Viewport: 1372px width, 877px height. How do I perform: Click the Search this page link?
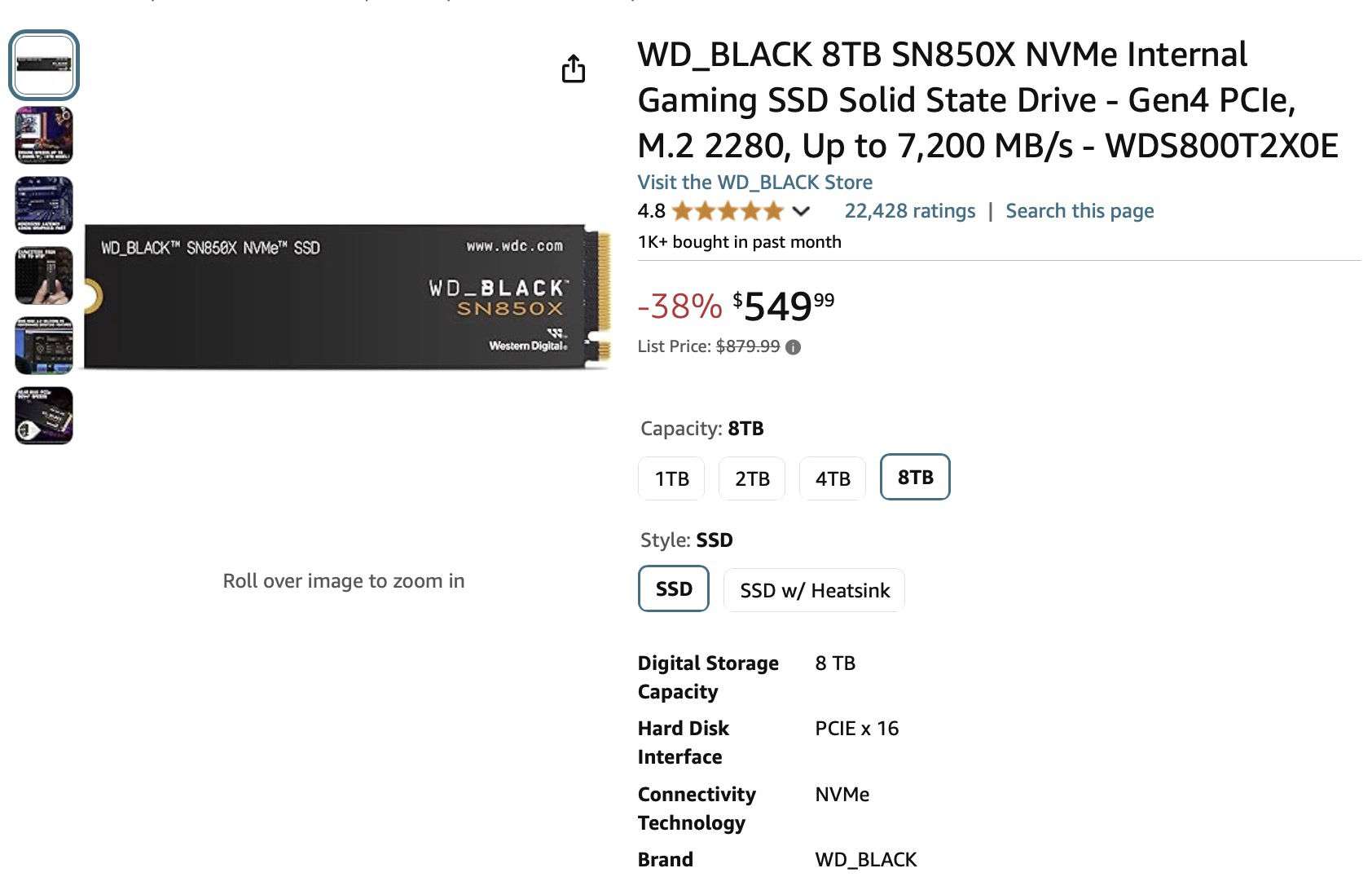pyautogui.click(x=1080, y=211)
